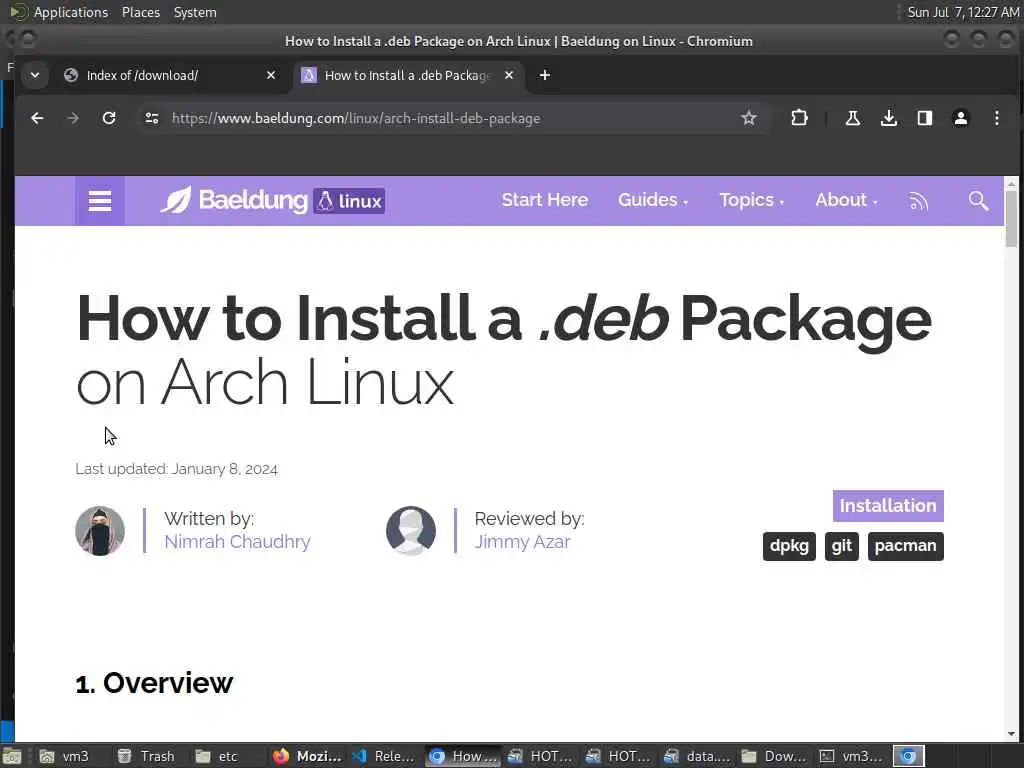Open the Extensions puzzle icon

(x=799, y=118)
